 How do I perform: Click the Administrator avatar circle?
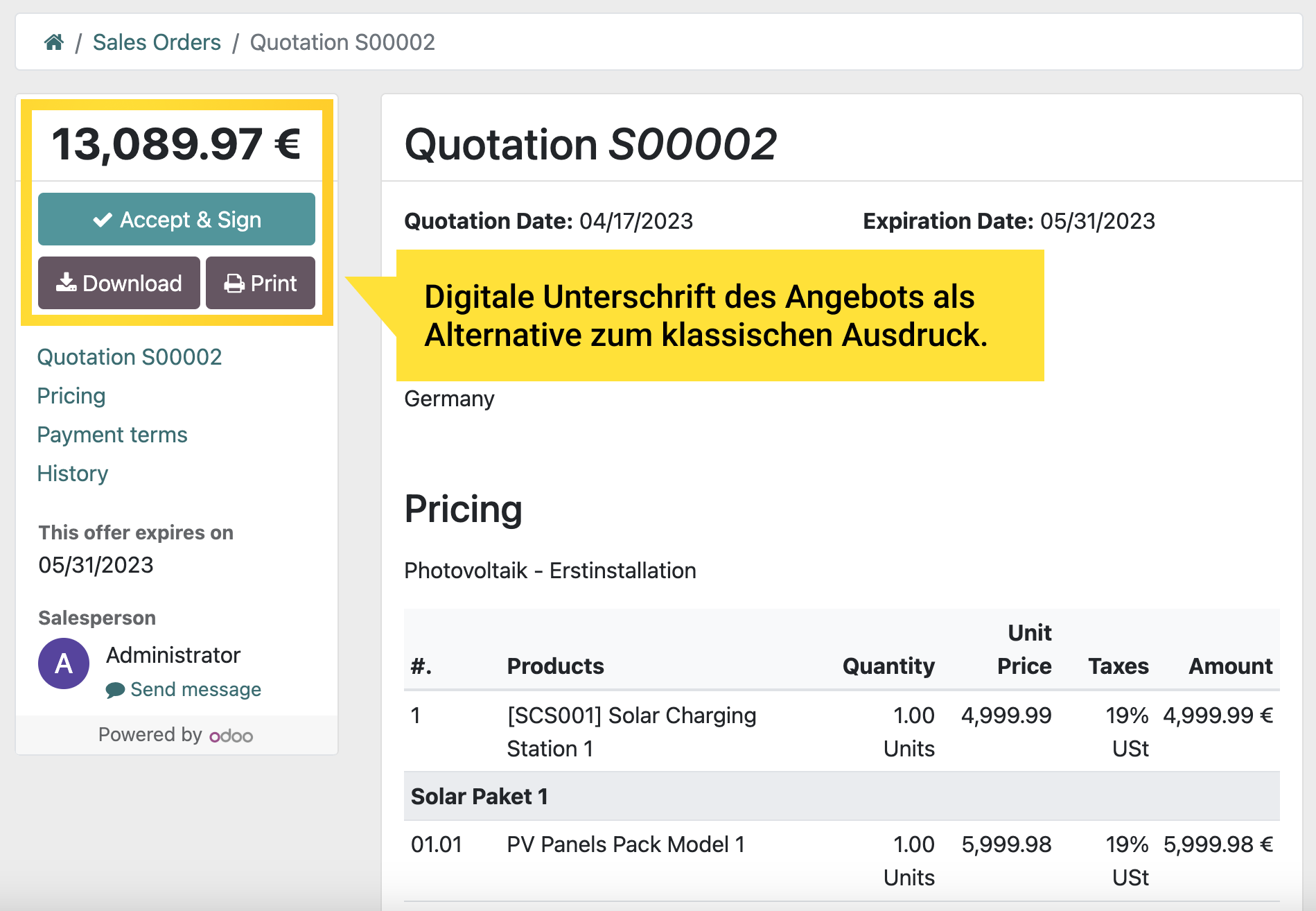point(64,663)
